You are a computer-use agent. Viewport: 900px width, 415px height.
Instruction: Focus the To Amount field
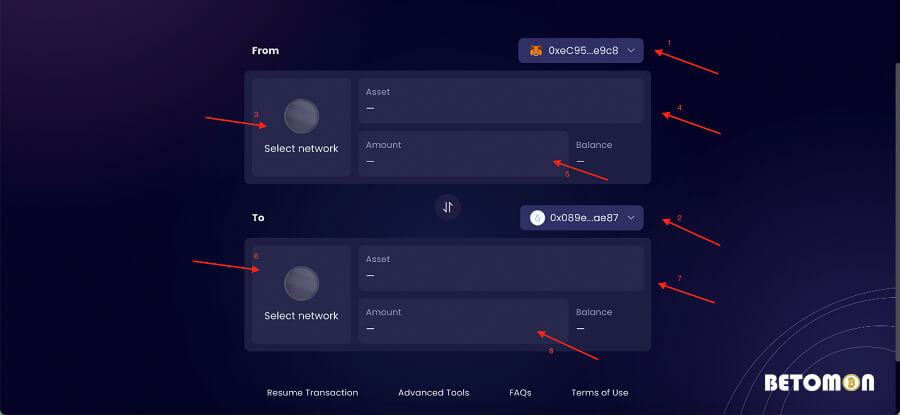pyautogui.click(x=463, y=321)
